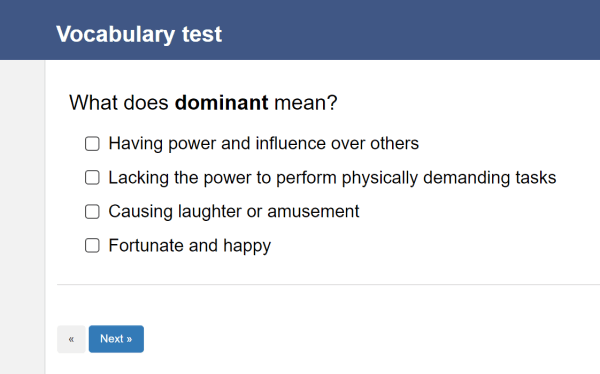Click the word 'amusement' in third answer
This screenshot has width=600, height=374.
point(313,212)
